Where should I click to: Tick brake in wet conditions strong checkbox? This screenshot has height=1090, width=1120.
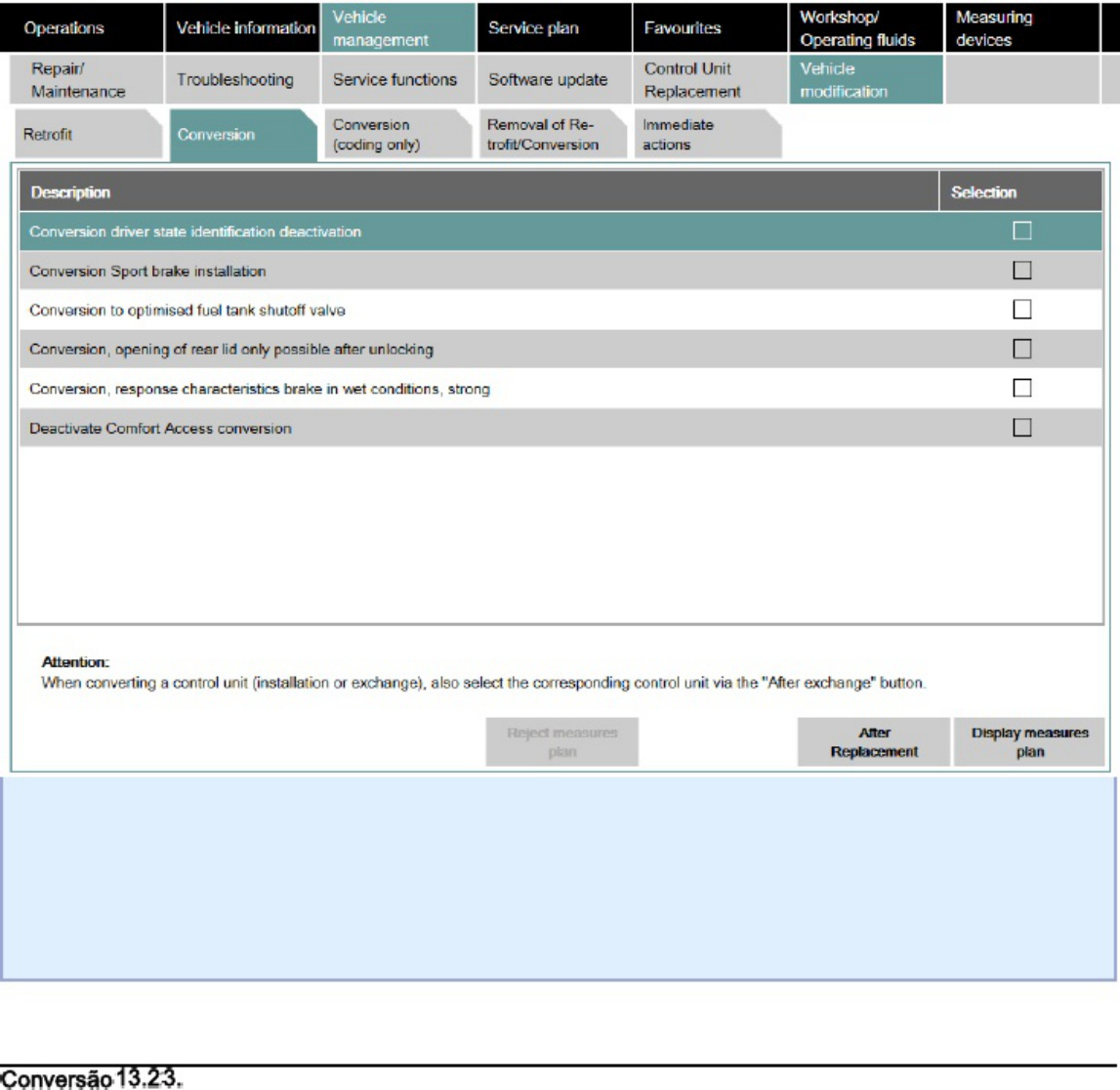[x=1022, y=388]
